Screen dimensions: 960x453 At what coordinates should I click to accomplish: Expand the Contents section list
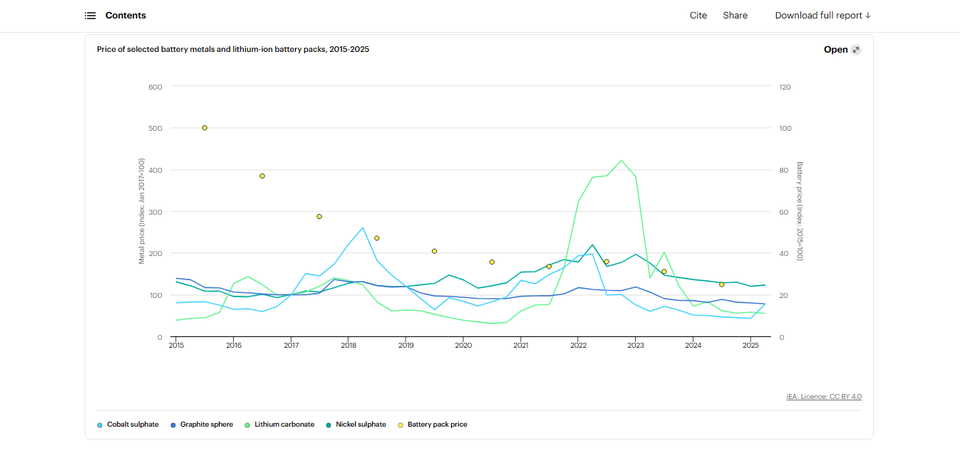click(125, 16)
